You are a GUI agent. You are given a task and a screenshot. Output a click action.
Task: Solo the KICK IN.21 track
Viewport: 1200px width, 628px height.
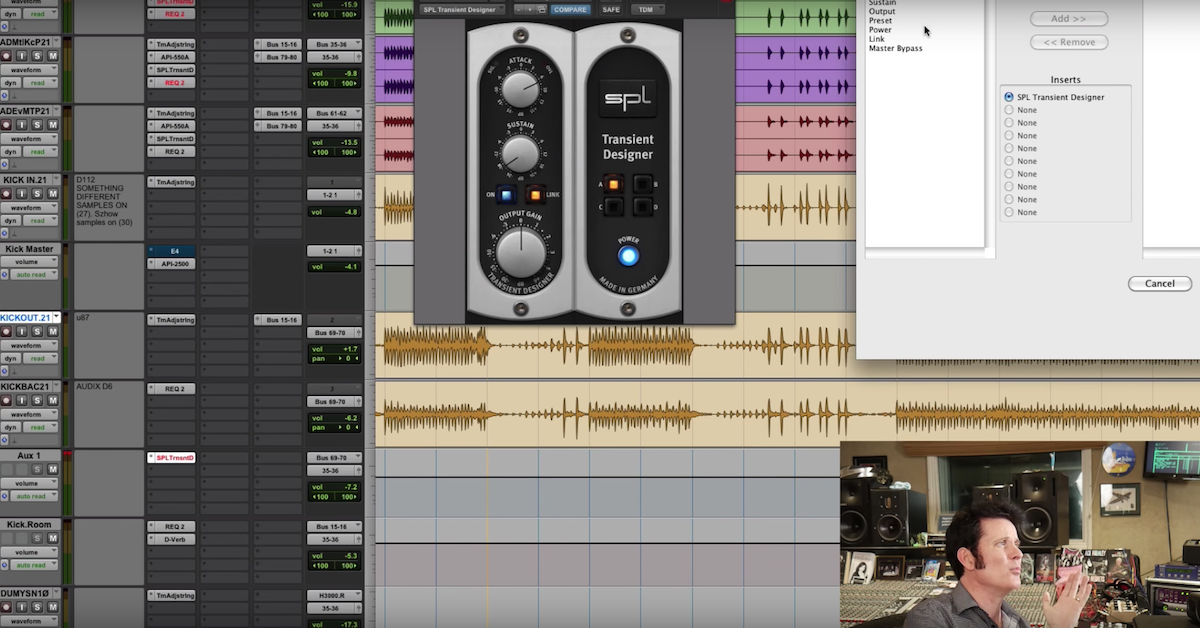point(37,194)
